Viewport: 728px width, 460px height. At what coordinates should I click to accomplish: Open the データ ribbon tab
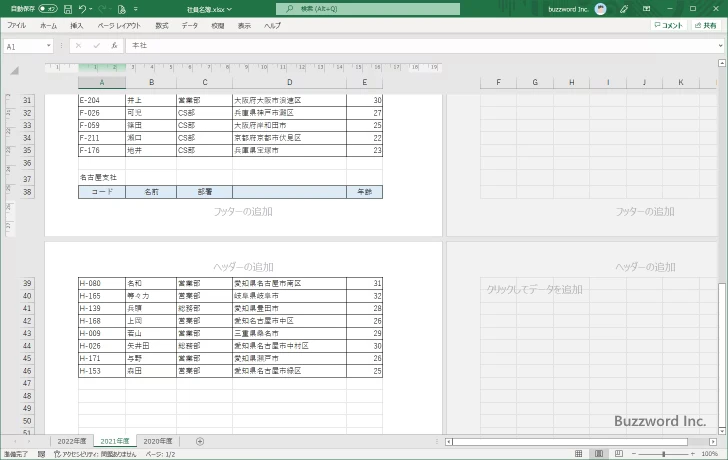click(189, 26)
